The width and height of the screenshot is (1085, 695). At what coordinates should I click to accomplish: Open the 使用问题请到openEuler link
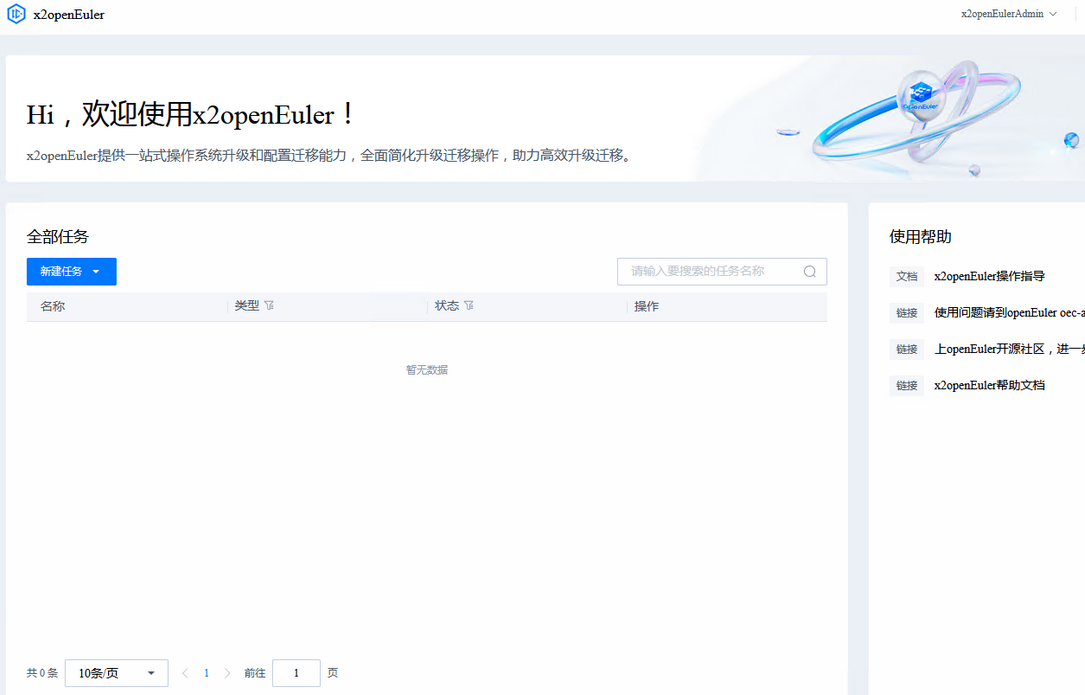[1009, 313]
